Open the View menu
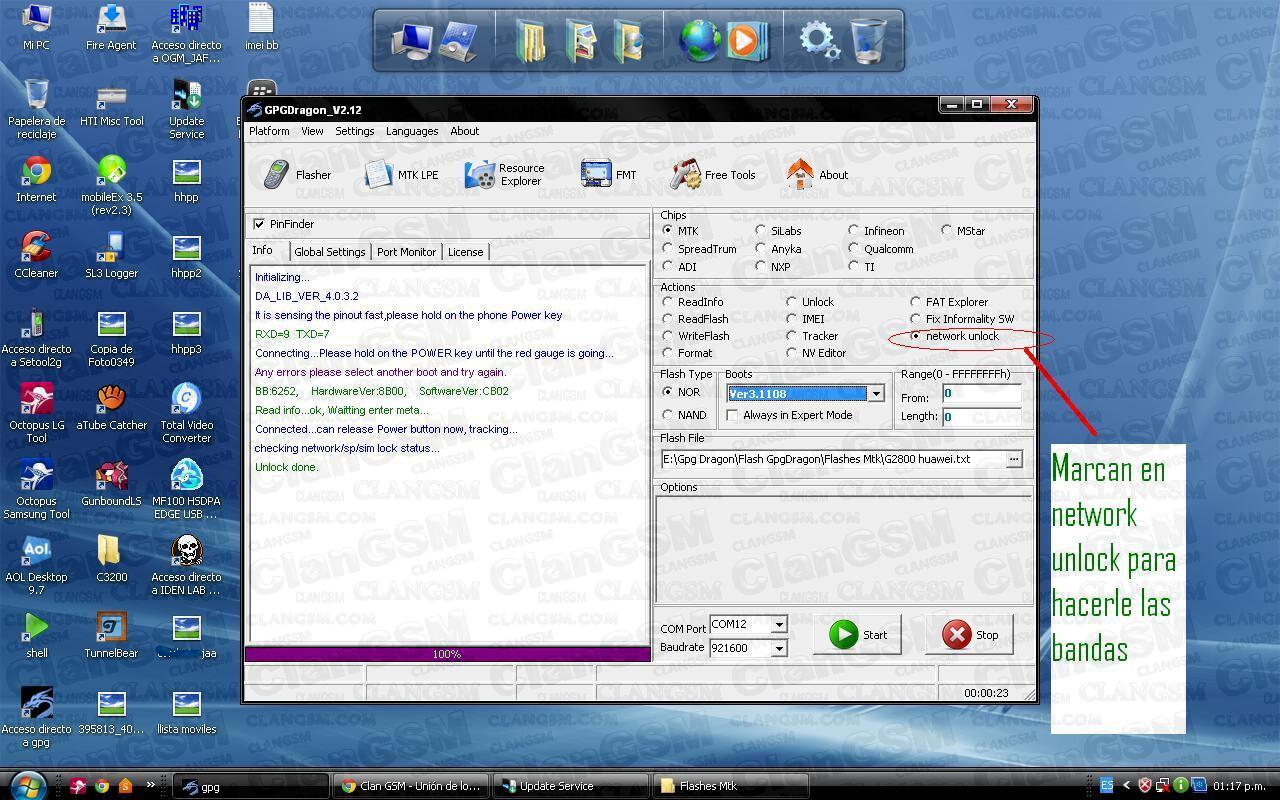Viewport: 1280px width, 800px height. point(312,131)
